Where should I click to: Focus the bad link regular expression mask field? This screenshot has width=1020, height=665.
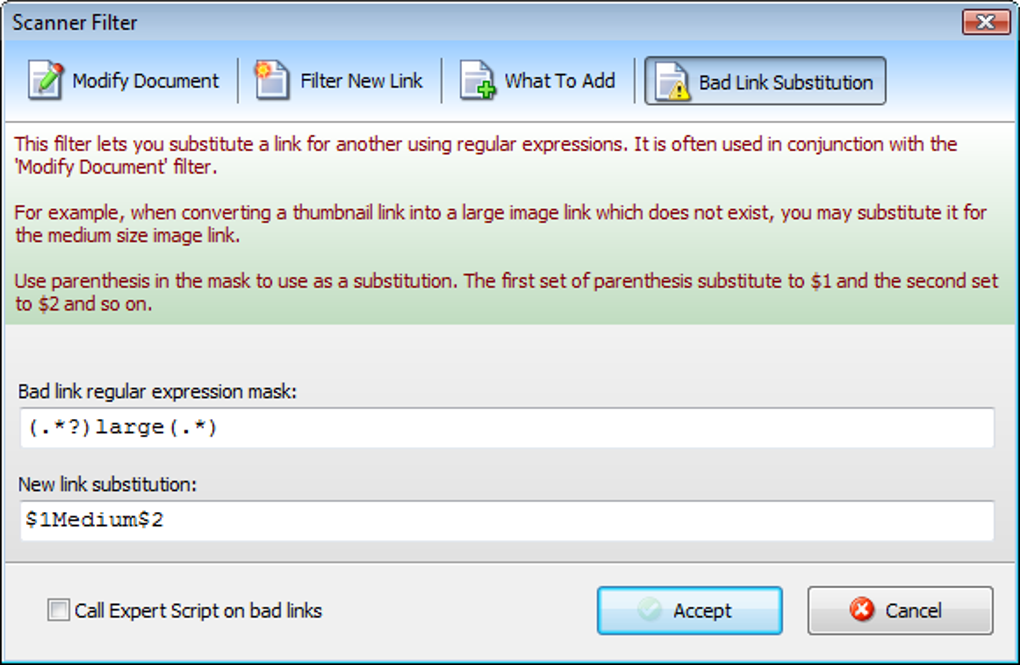506,428
